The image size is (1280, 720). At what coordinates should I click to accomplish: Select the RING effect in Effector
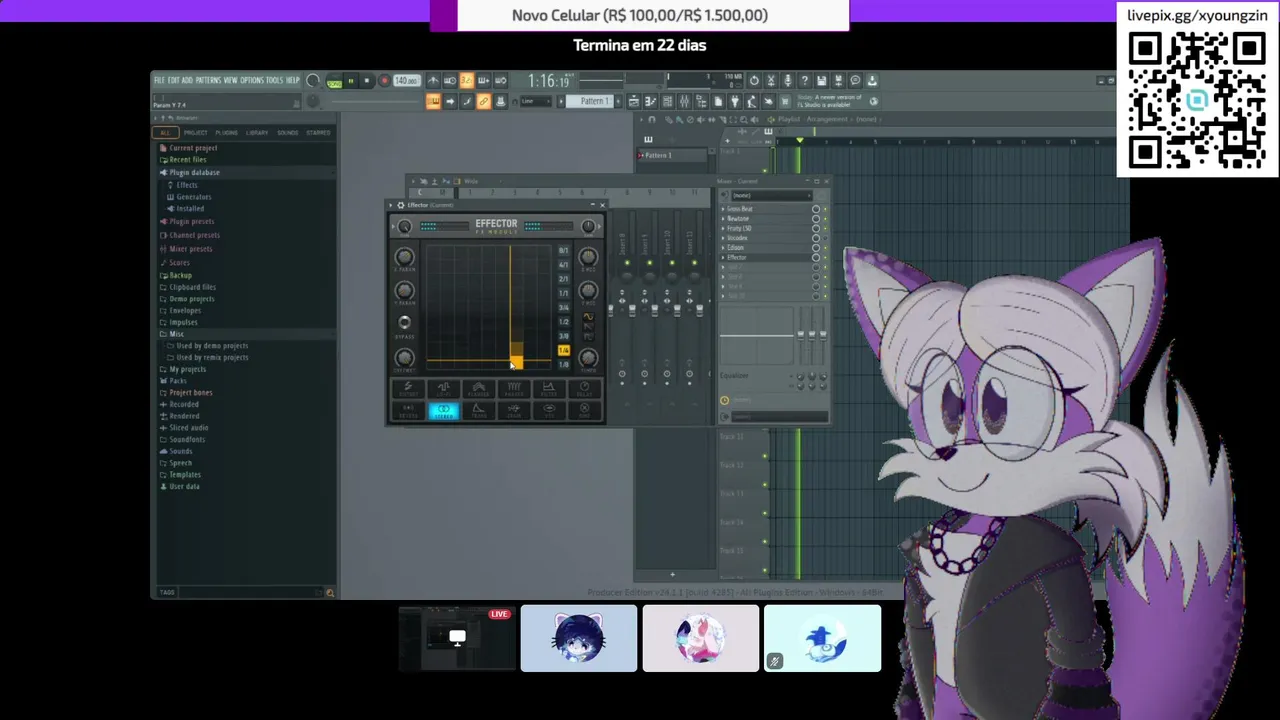pyautogui.click(x=584, y=410)
